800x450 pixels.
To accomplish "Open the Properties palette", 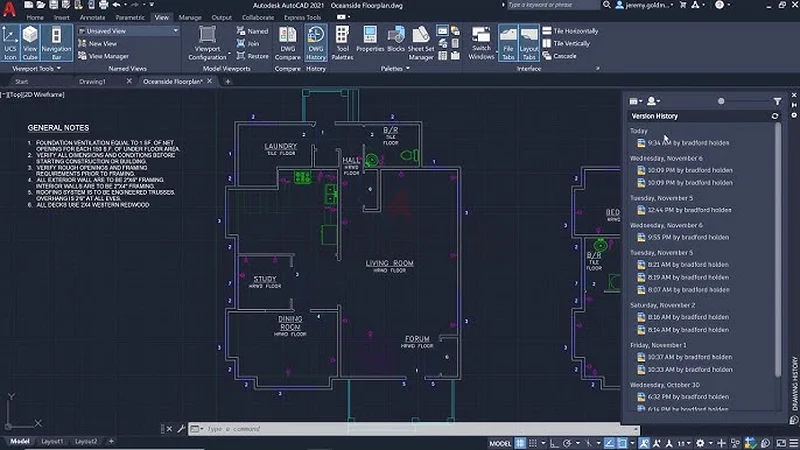I will pos(370,39).
